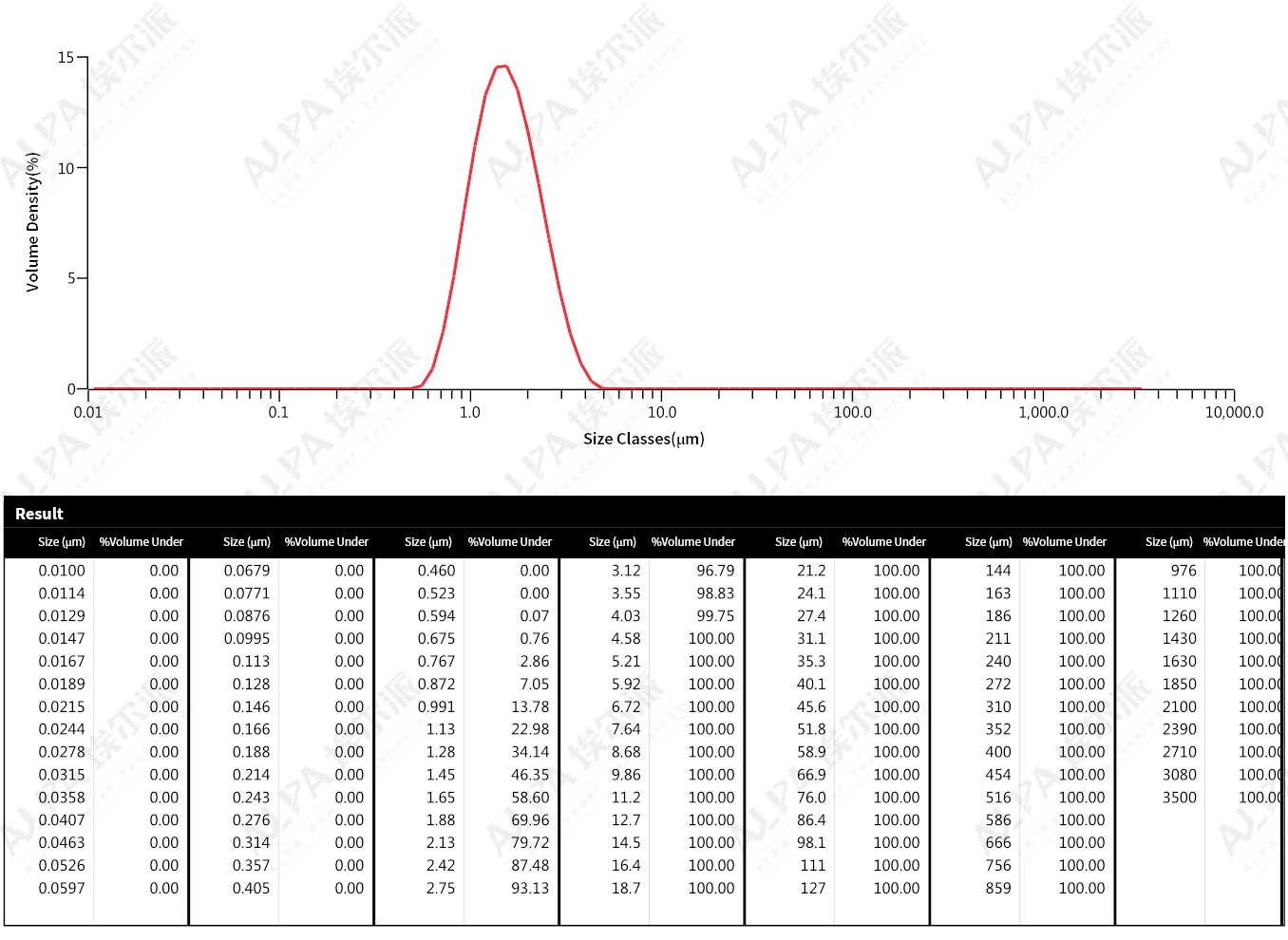Screen dimensions: 1288x940
Task: Click the 1,000.0 x-axis tick label
Action: point(1044,412)
